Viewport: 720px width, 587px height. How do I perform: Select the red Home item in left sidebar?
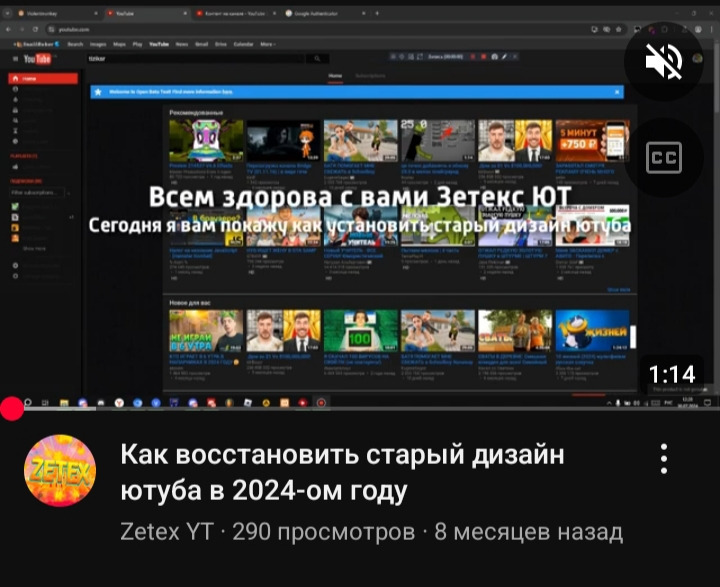(45, 78)
